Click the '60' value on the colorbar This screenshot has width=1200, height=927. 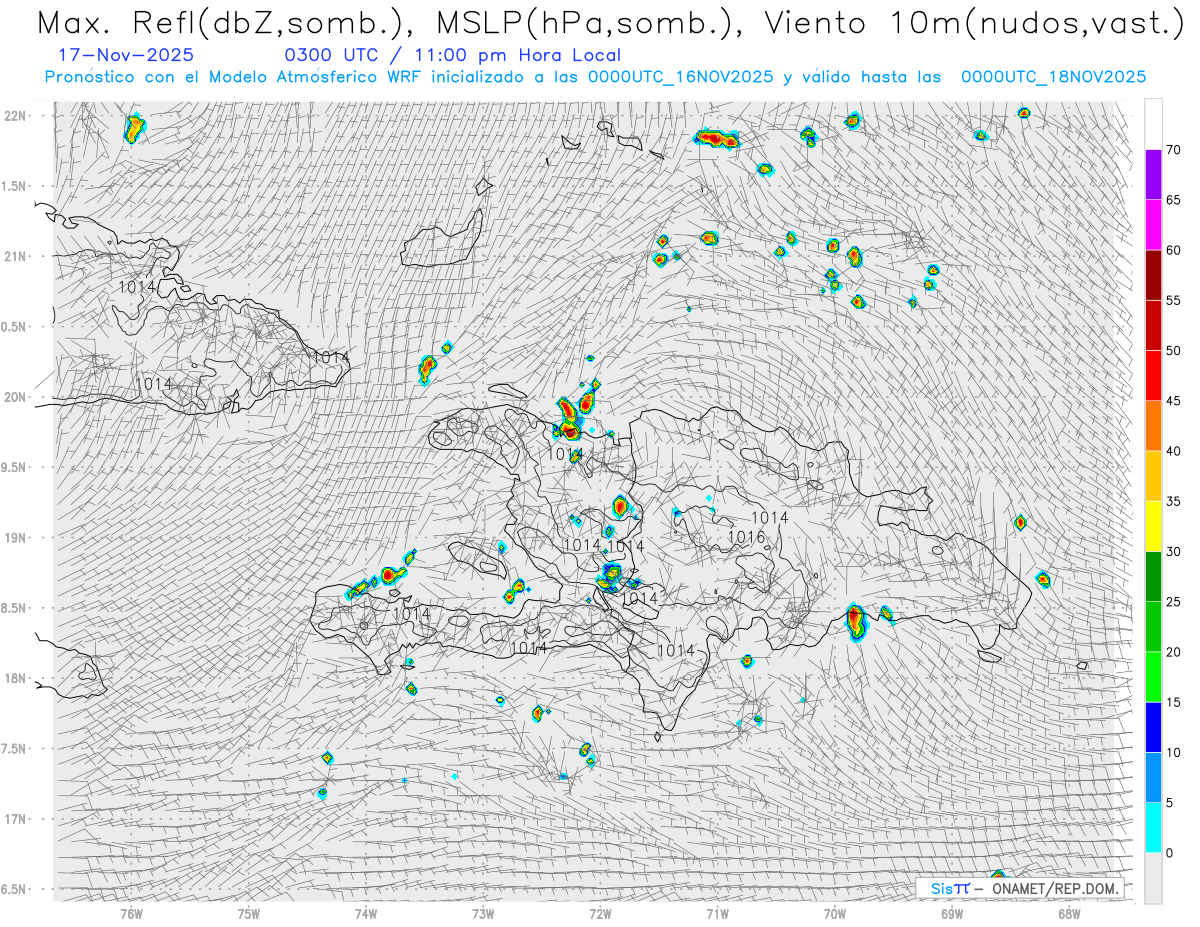[x=1173, y=250]
